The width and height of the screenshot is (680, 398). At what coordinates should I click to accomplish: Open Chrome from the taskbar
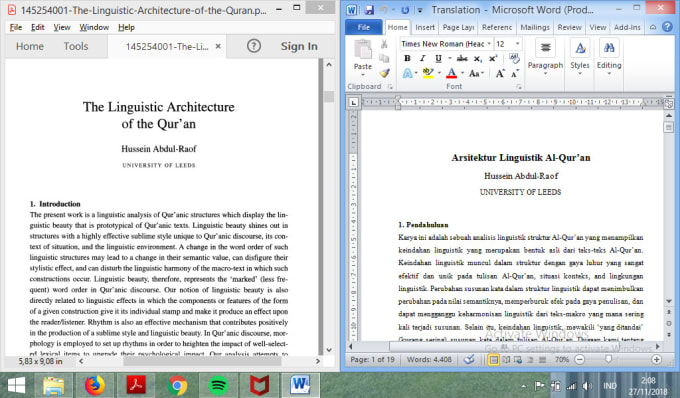tap(177, 385)
